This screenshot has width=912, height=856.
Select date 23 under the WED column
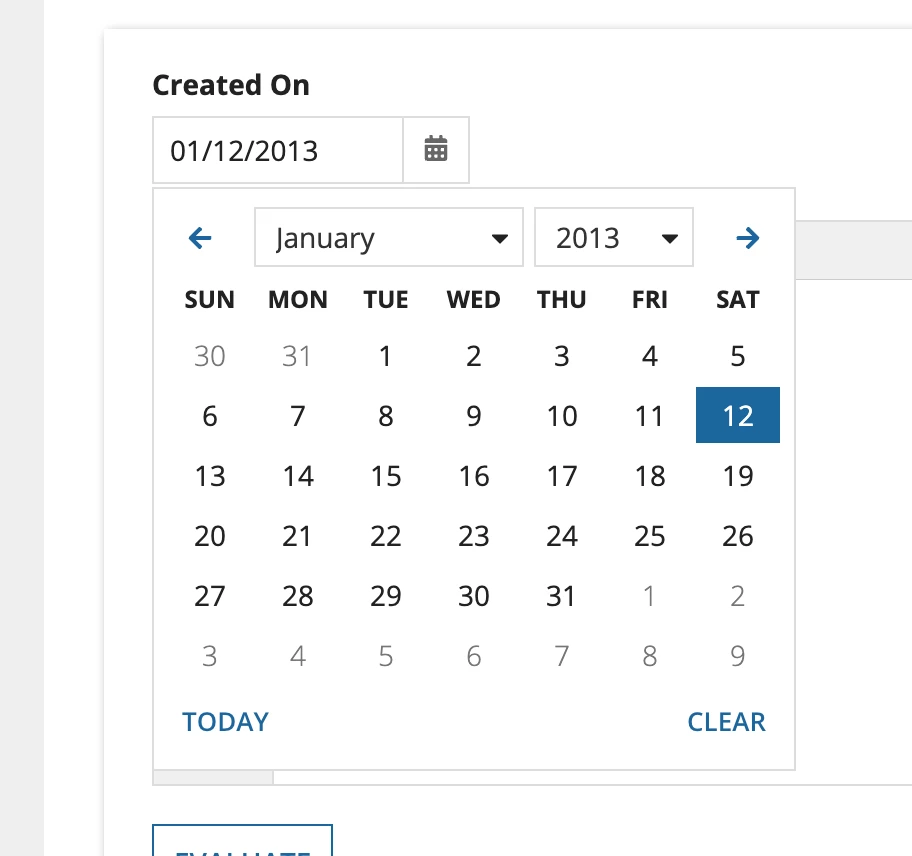pyautogui.click(x=473, y=536)
